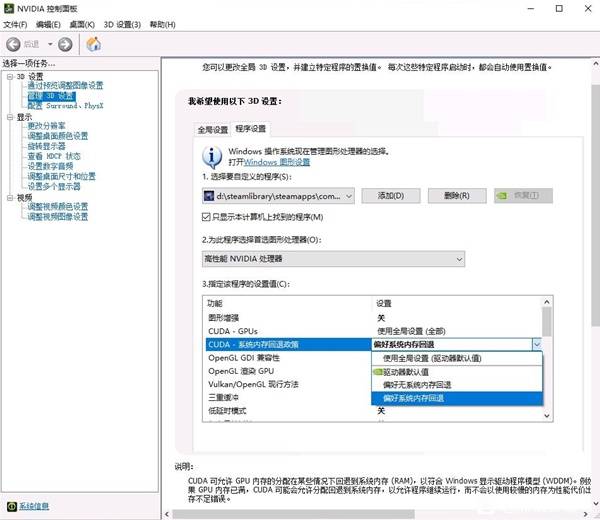Collapse the 3D 设置 tree node

[x=8, y=76]
